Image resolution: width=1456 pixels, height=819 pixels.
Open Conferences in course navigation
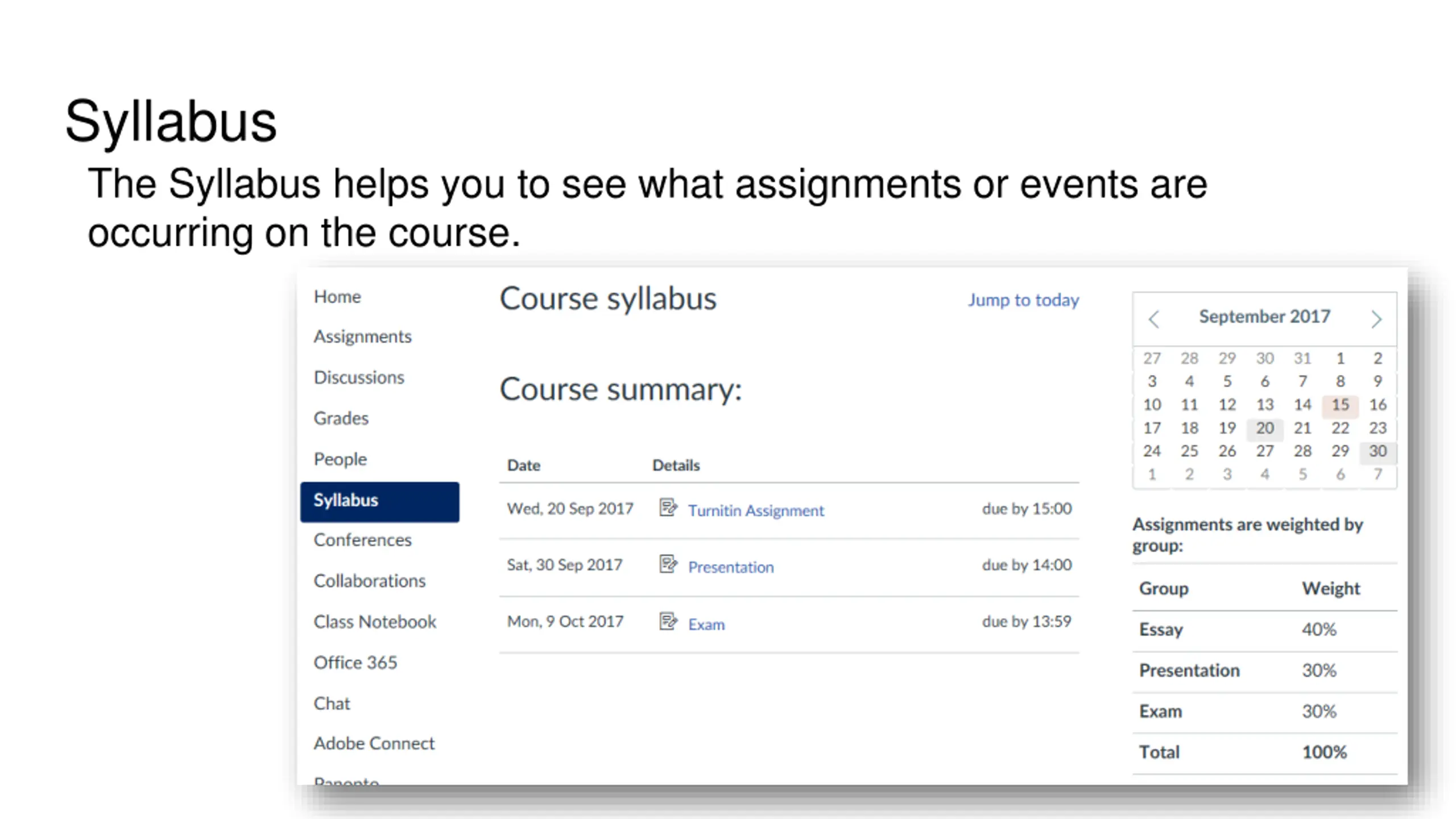(362, 540)
